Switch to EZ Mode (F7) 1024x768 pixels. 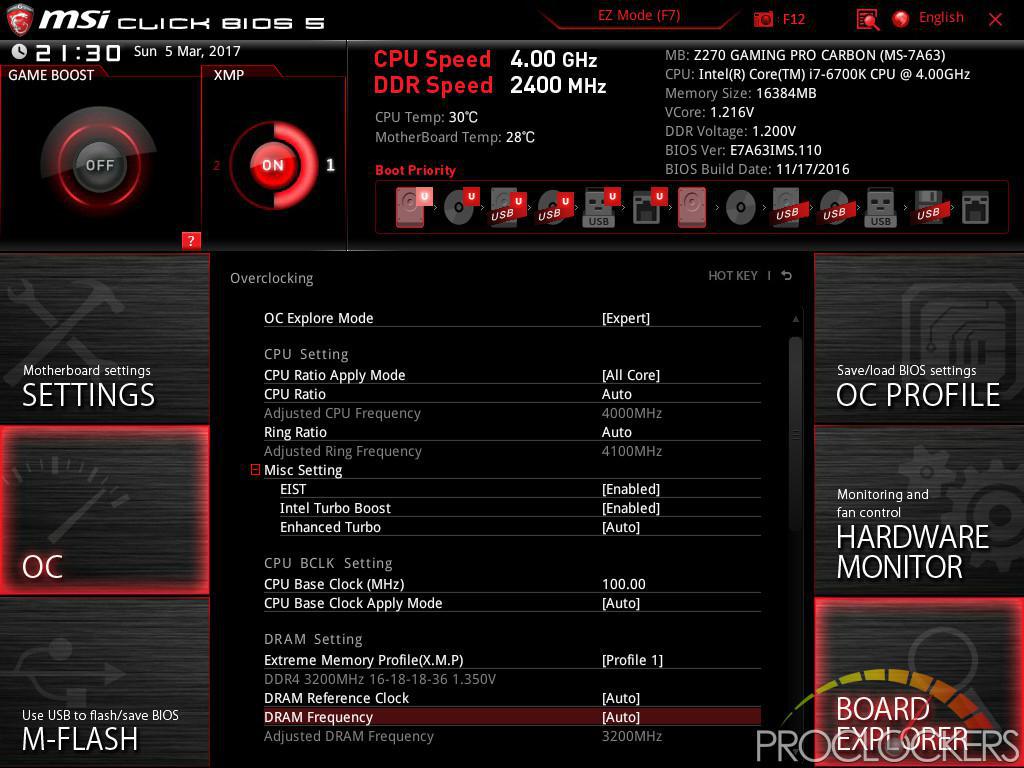639,16
